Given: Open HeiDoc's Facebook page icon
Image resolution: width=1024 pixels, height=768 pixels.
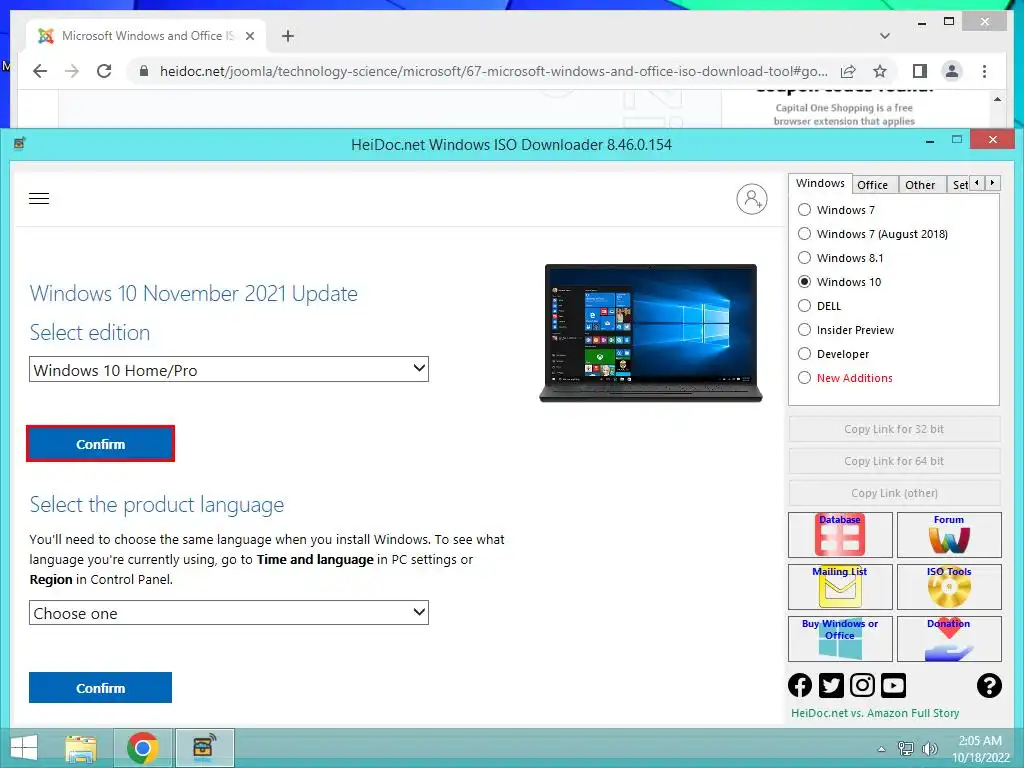Looking at the screenshot, I should coord(800,685).
